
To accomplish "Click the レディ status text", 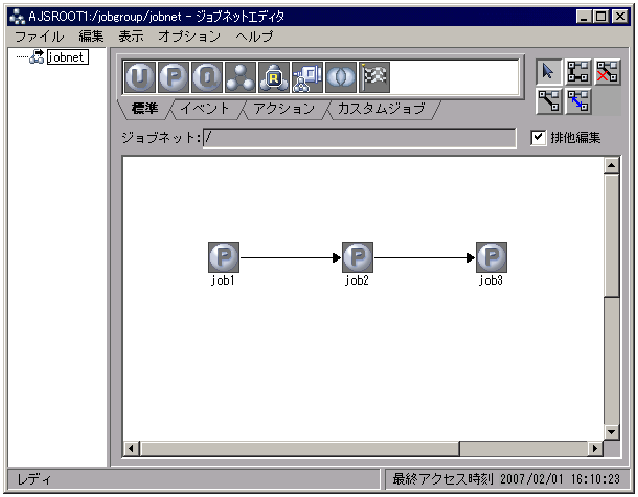I will coord(34,480).
